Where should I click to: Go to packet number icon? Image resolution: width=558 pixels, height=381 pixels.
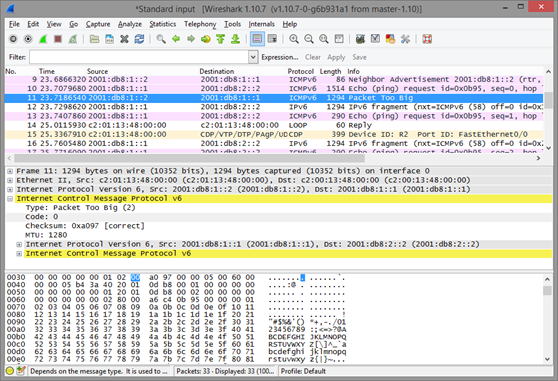pyautogui.click(x=206, y=39)
